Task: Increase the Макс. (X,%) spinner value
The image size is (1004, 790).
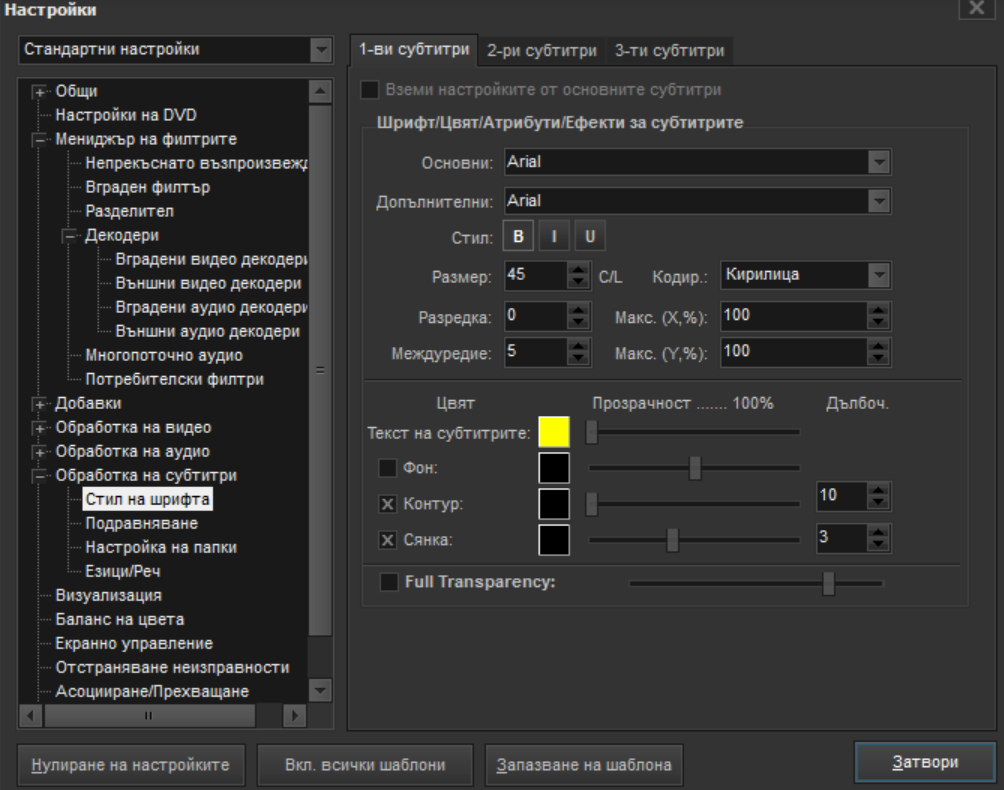Action: point(878,309)
